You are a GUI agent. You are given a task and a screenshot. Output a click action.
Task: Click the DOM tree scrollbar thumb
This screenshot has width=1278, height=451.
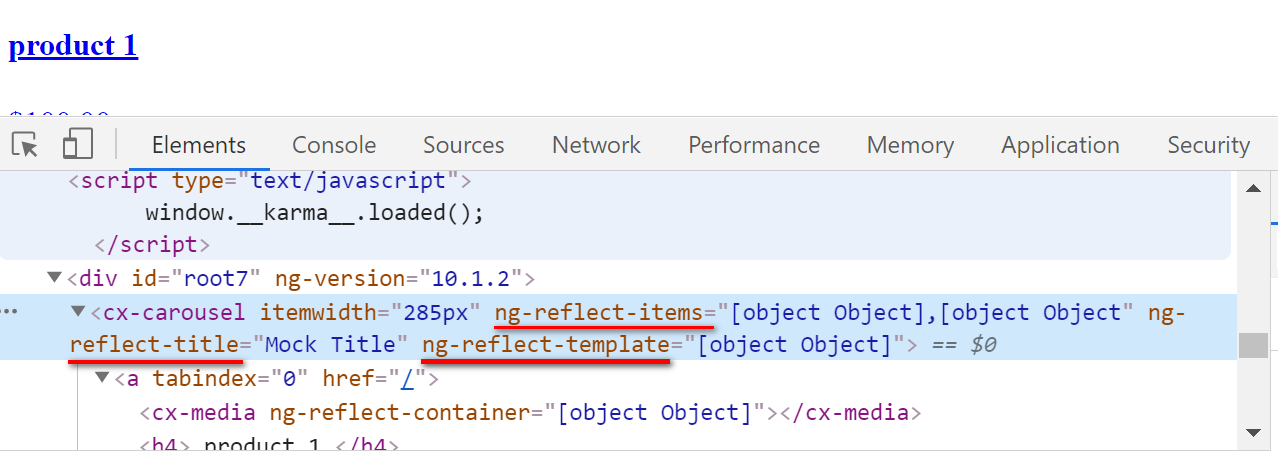pyautogui.click(x=1252, y=345)
